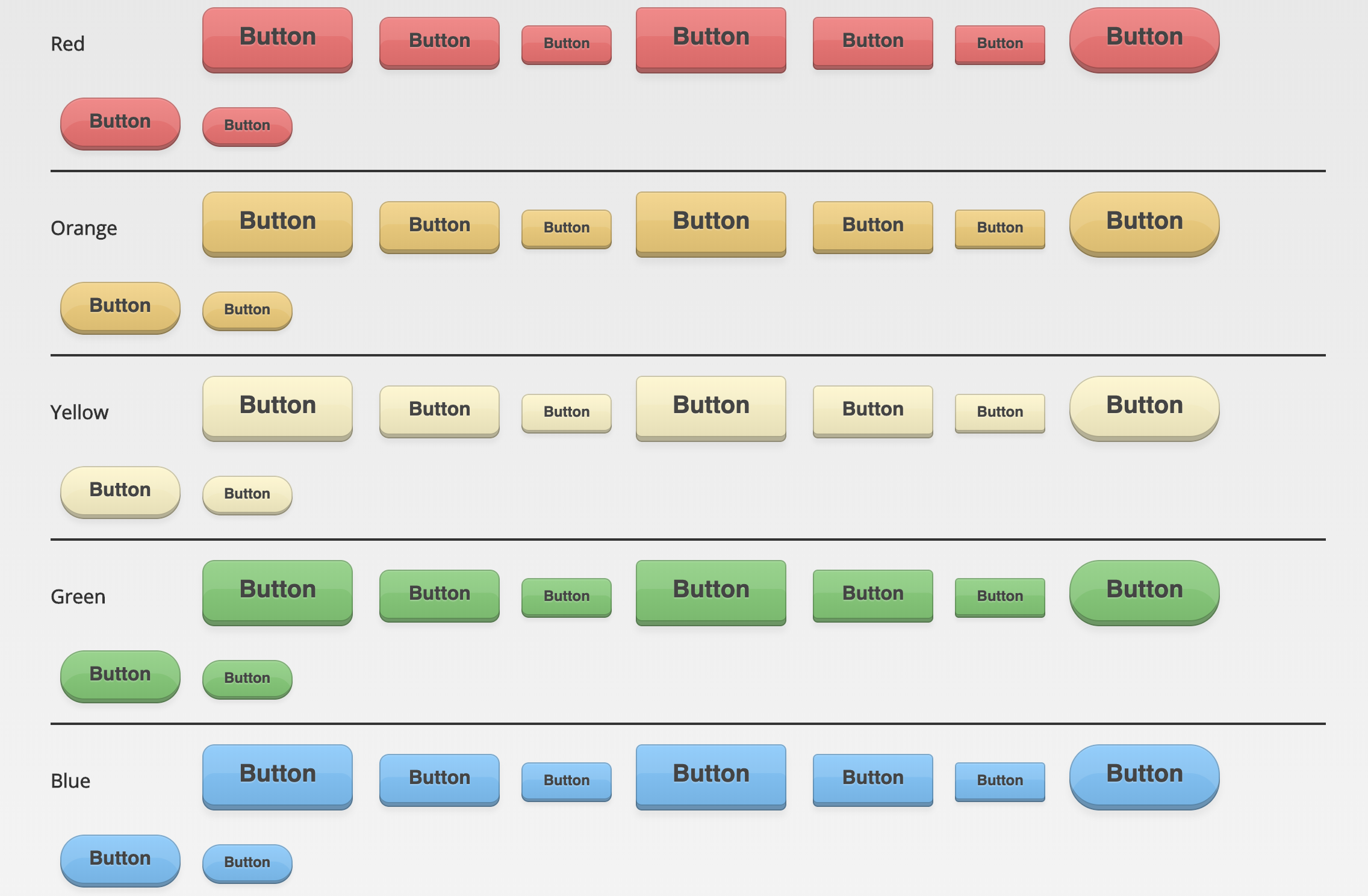Click the smallest pill-shaped yellow Button

click(x=247, y=495)
